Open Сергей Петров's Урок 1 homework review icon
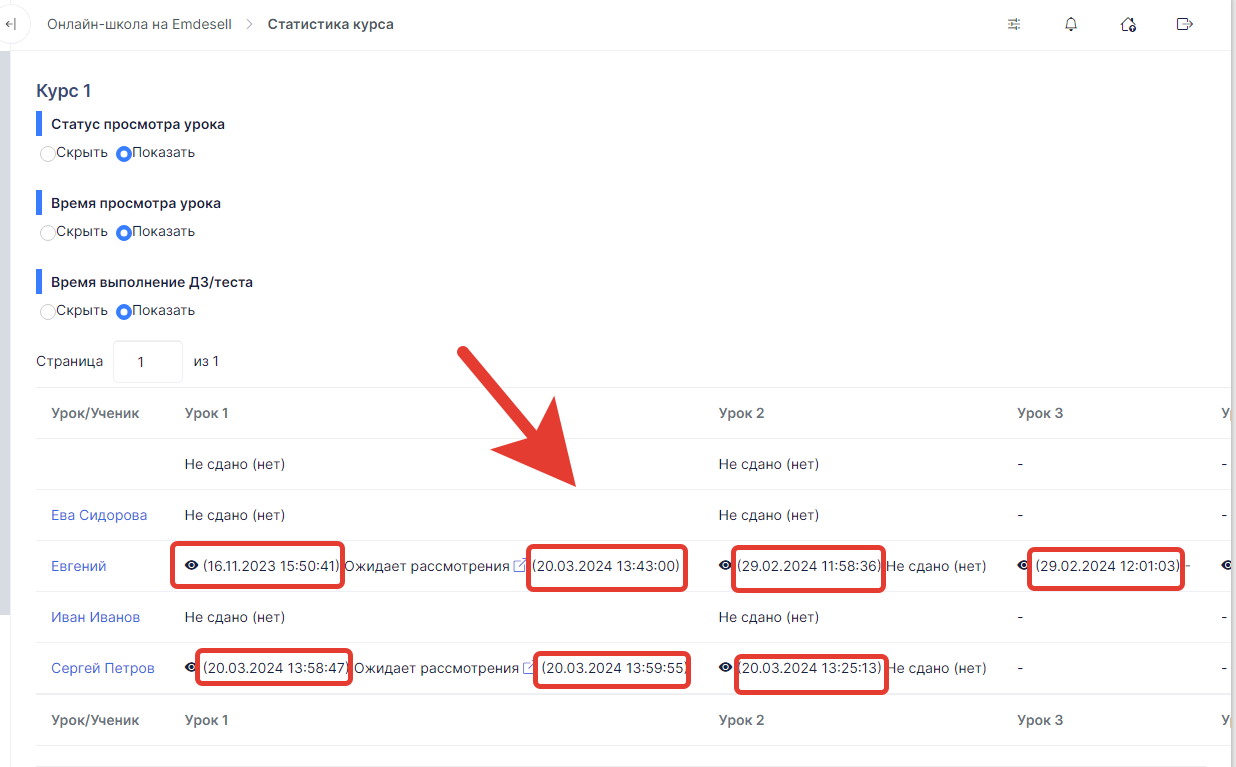The image size is (1236, 767). (x=528, y=669)
